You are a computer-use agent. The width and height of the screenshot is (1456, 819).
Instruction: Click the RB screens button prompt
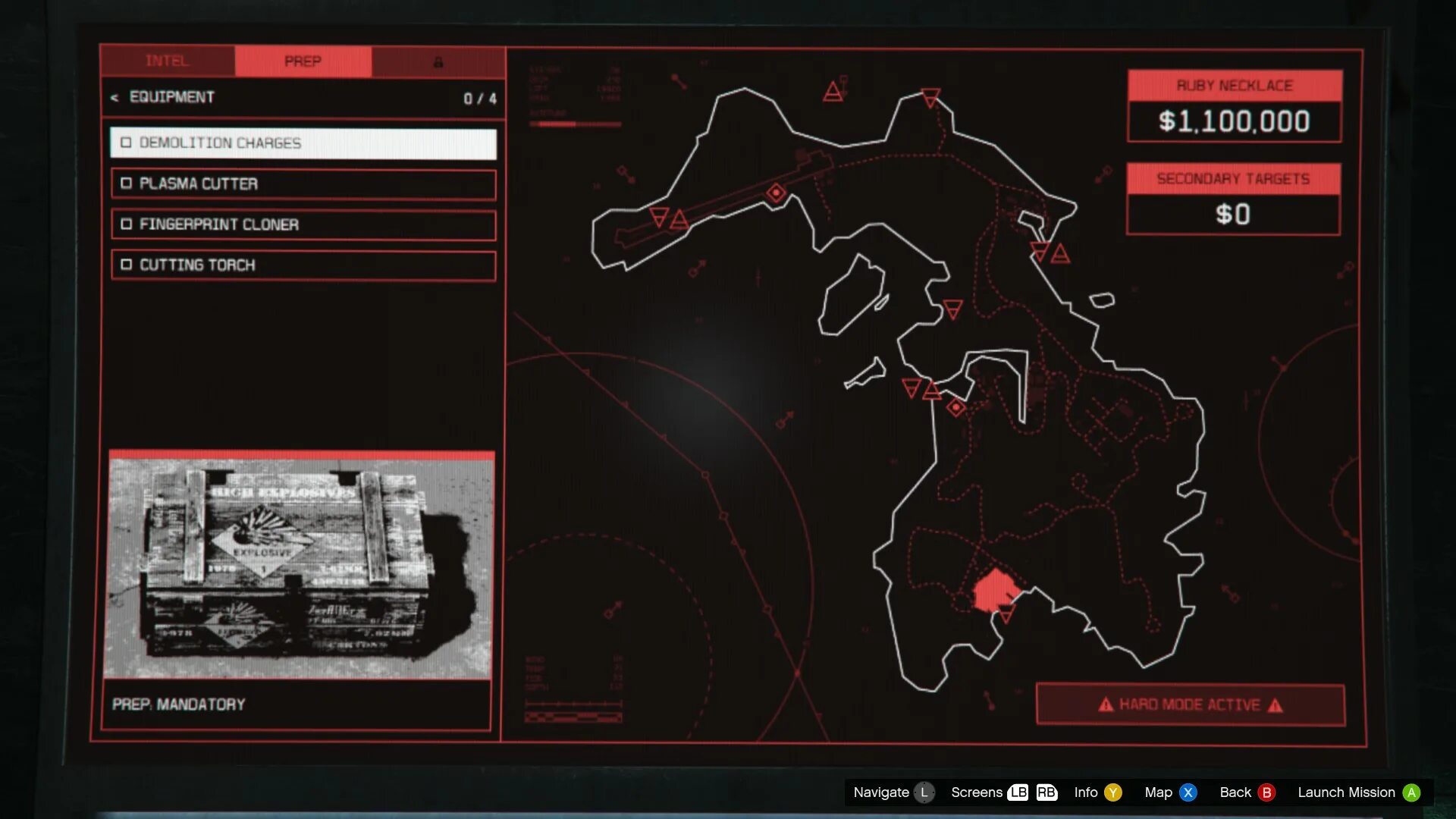1046,792
